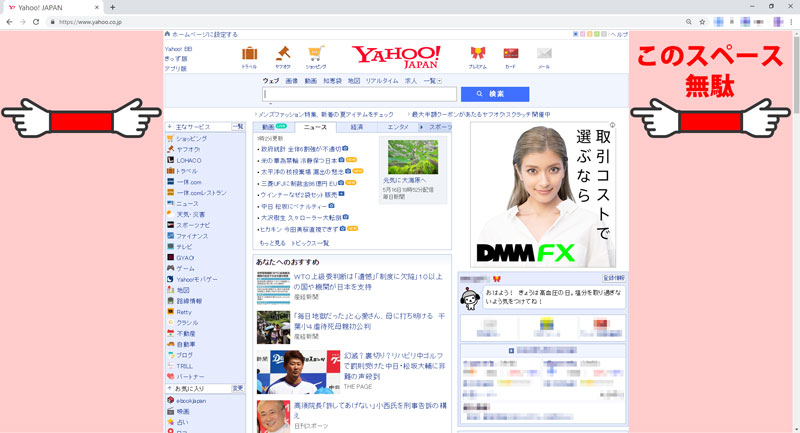Click the baseball player article thumbnail
The height and width of the screenshot is (433, 800).
(x=298, y=372)
